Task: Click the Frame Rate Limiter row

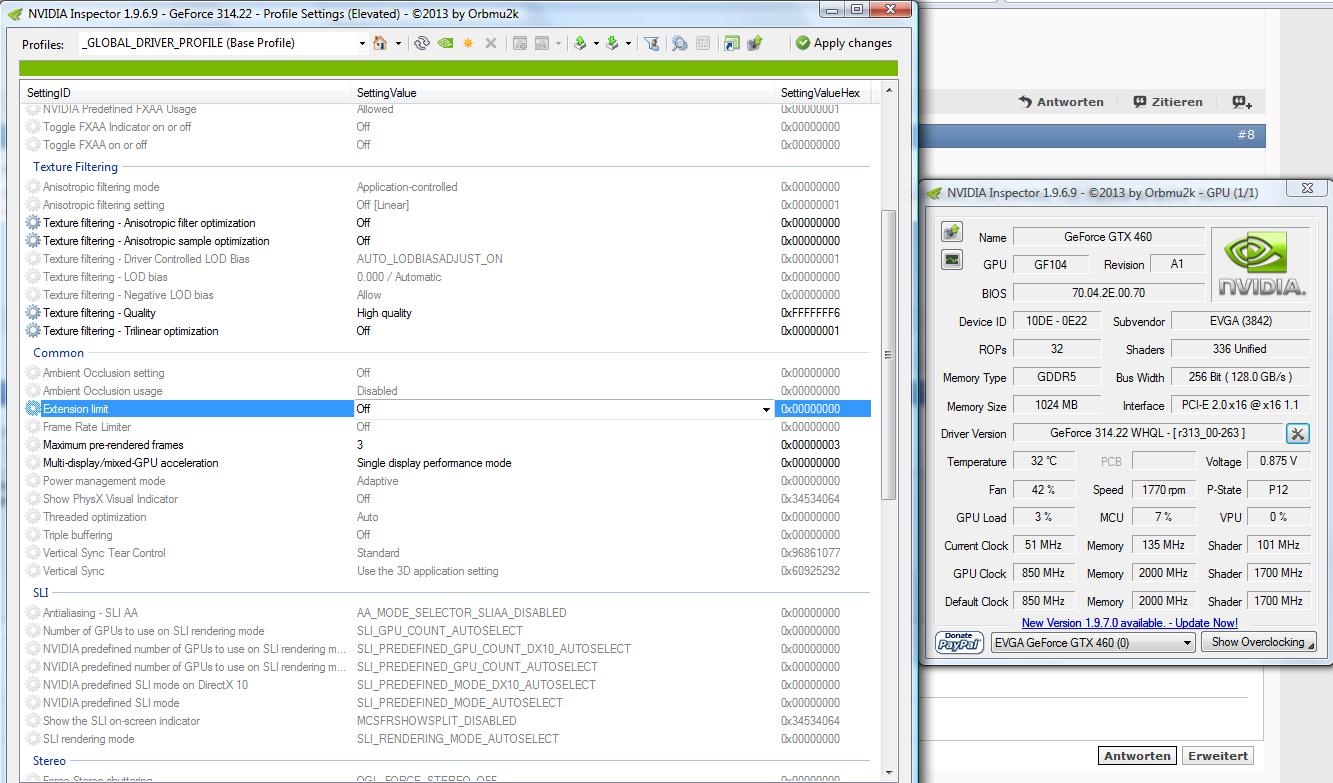Action: [x=447, y=427]
